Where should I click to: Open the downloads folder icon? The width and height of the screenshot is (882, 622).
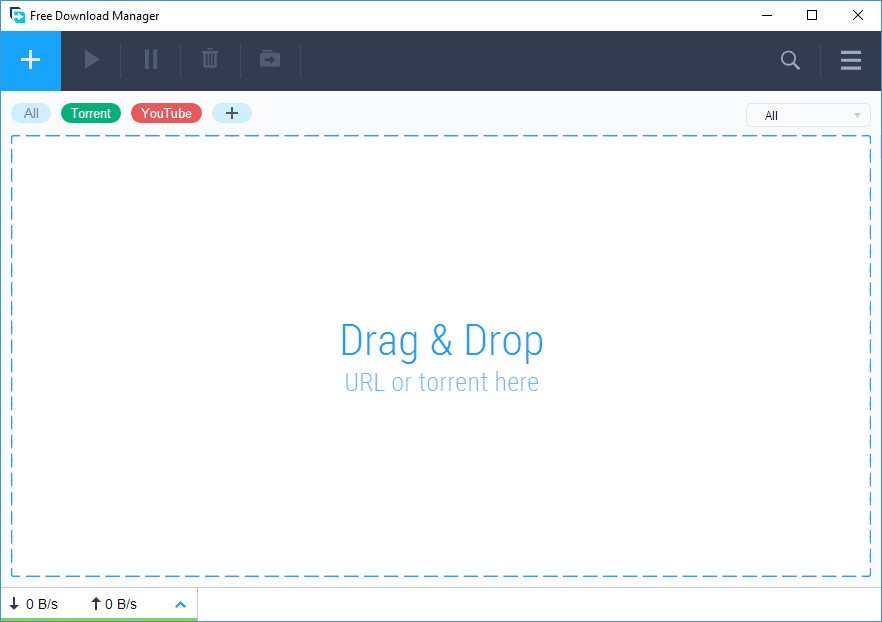[269, 60]
